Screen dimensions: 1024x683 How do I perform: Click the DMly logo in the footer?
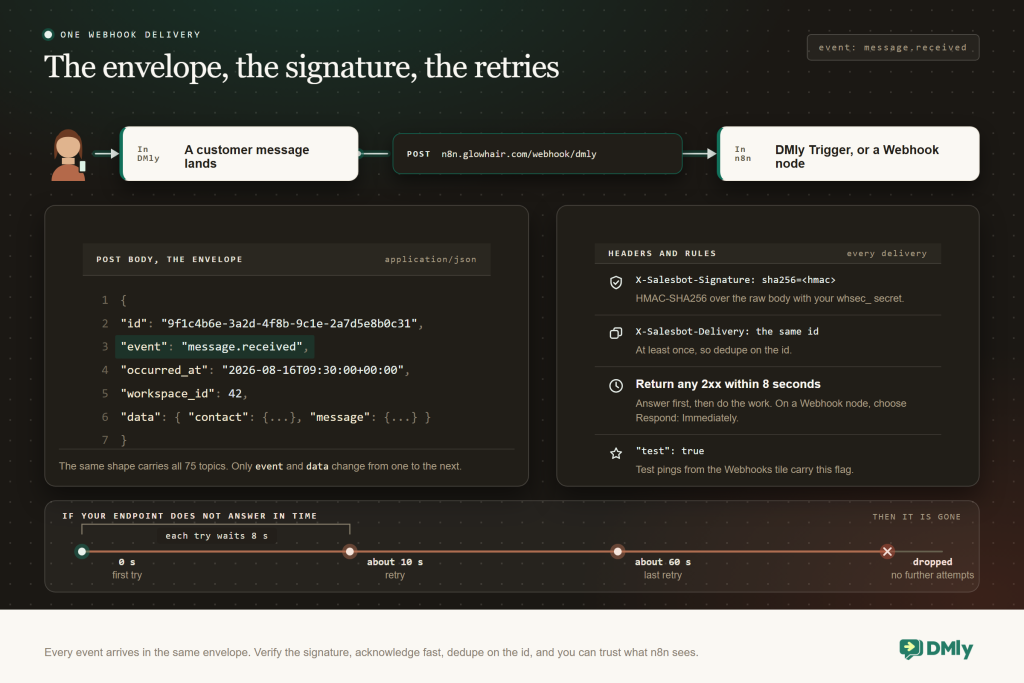coord(936,648)
